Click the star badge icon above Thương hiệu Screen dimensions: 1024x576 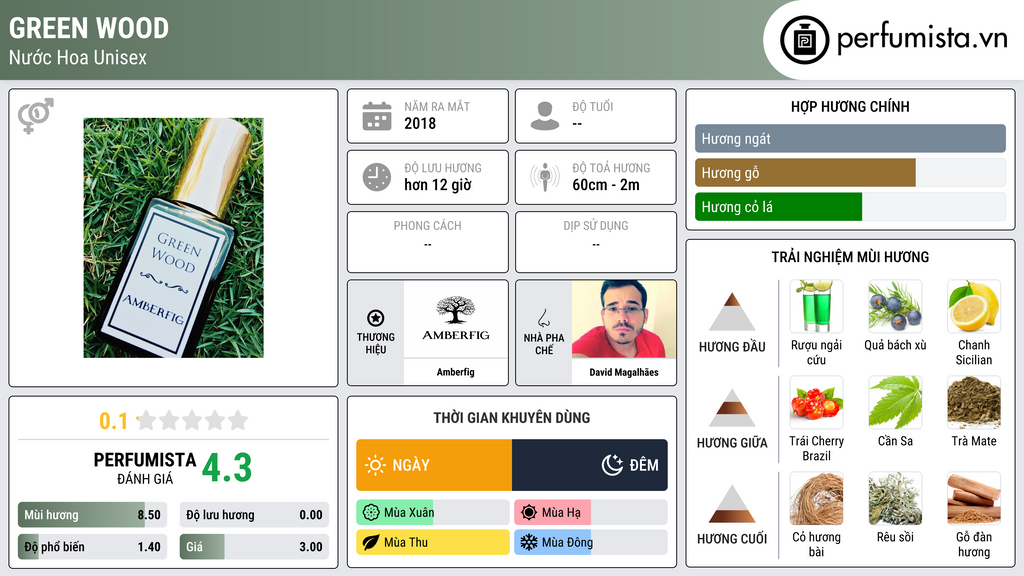(376, 318)
